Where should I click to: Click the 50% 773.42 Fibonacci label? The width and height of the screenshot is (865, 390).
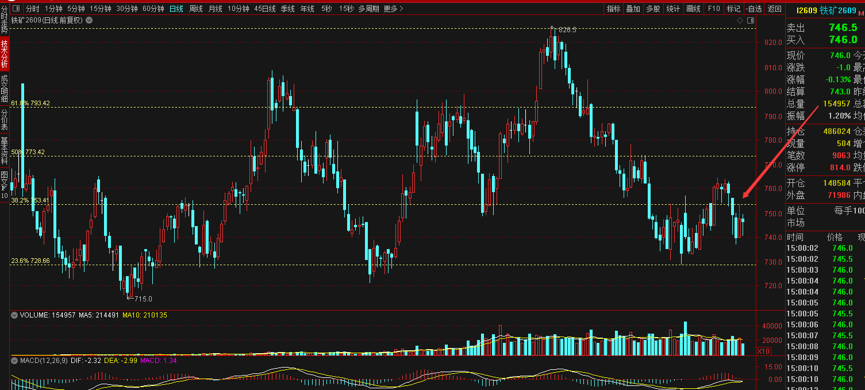coord(29,152)
